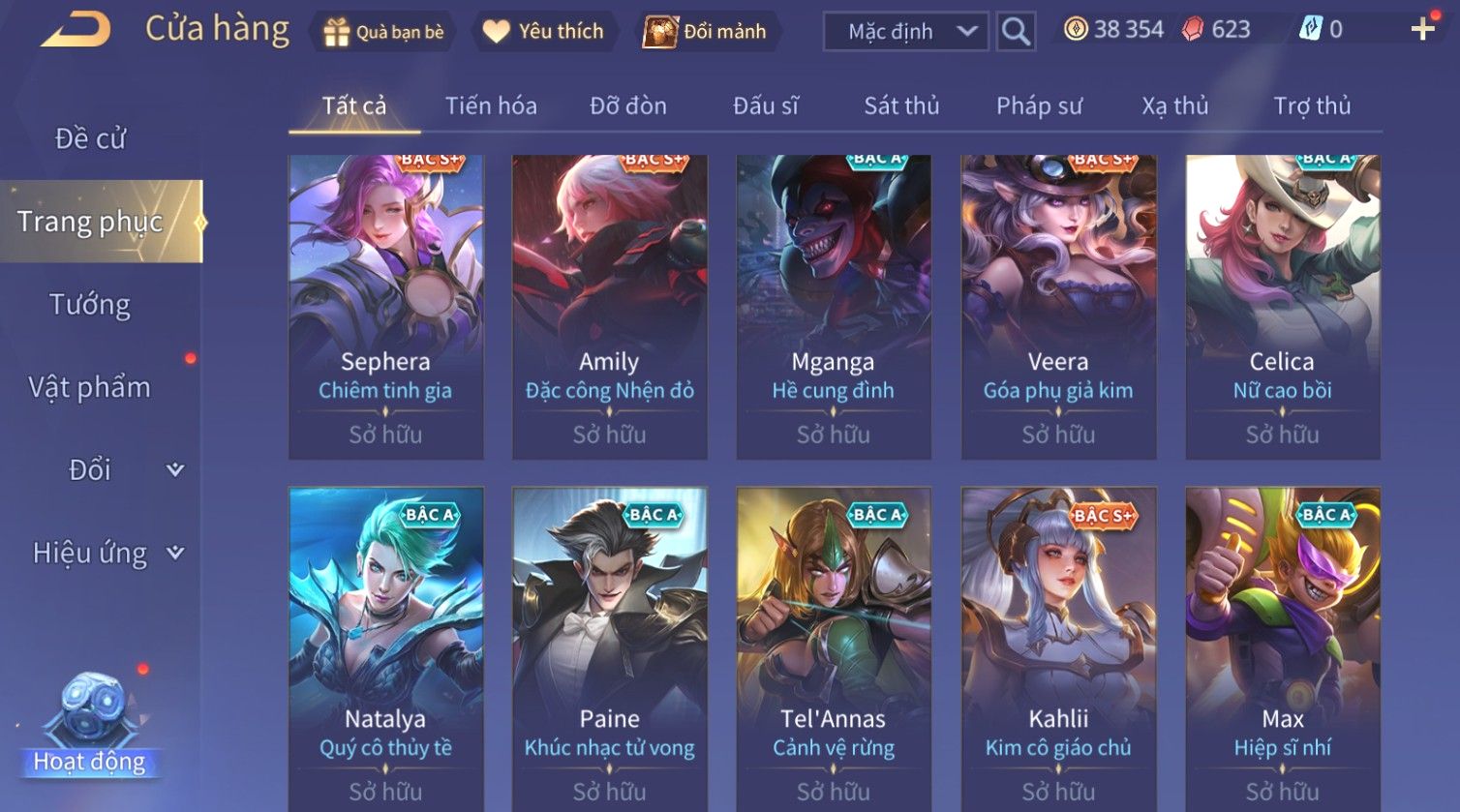This screenshot has width=1460, height=812.
Task: Select the Tiến hóa tab
Action: 491,105
